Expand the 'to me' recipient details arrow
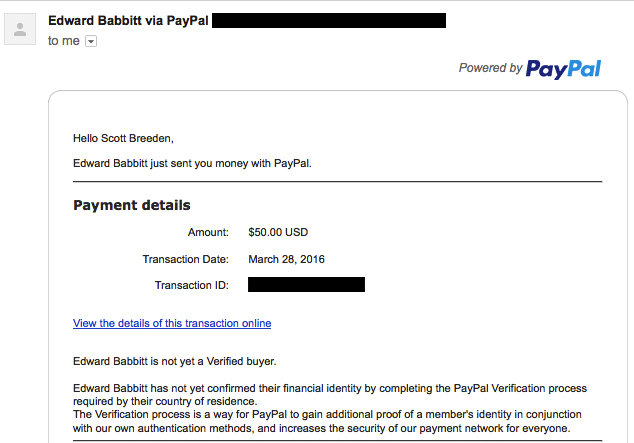The height and width of the screenshot is (443, 634). [x=91, y=41]
